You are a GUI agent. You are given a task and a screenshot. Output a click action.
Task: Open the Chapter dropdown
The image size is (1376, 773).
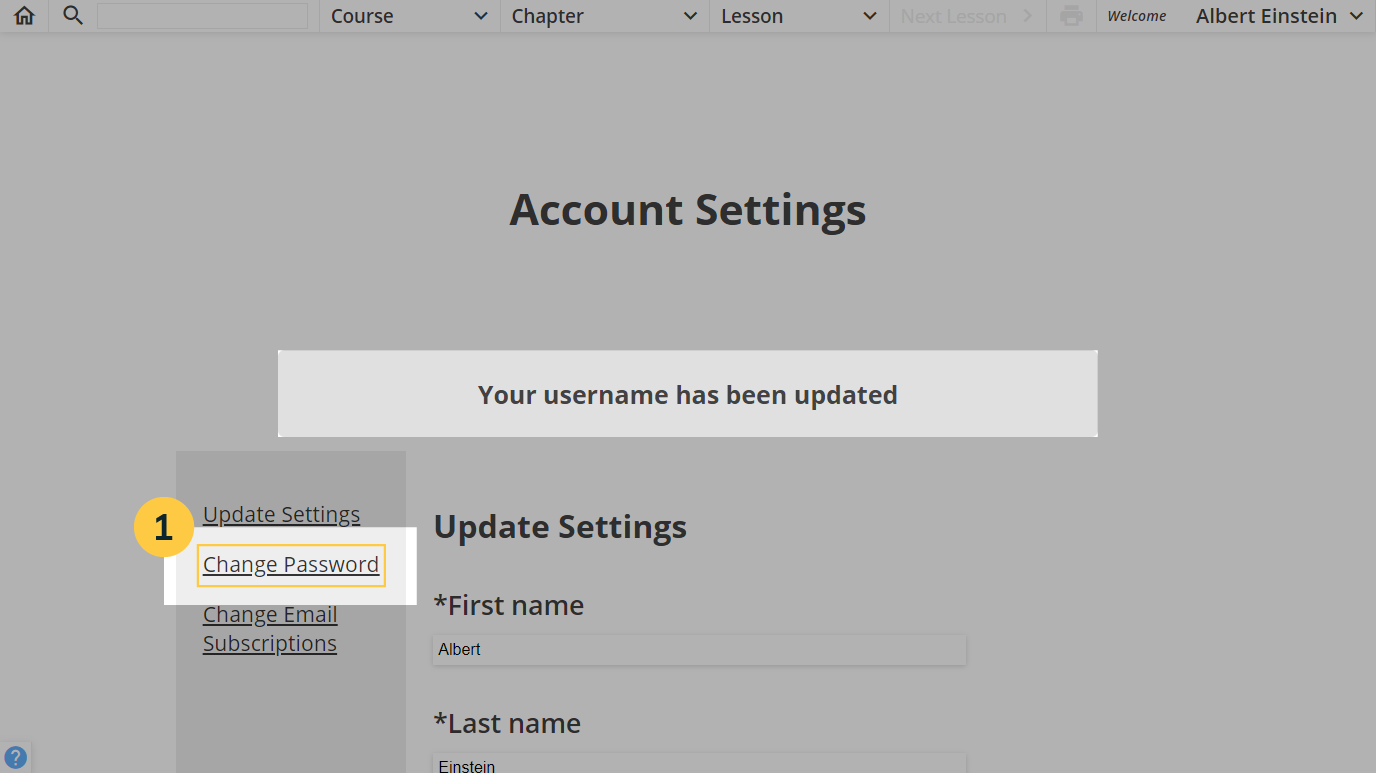(x=595, y=16)
